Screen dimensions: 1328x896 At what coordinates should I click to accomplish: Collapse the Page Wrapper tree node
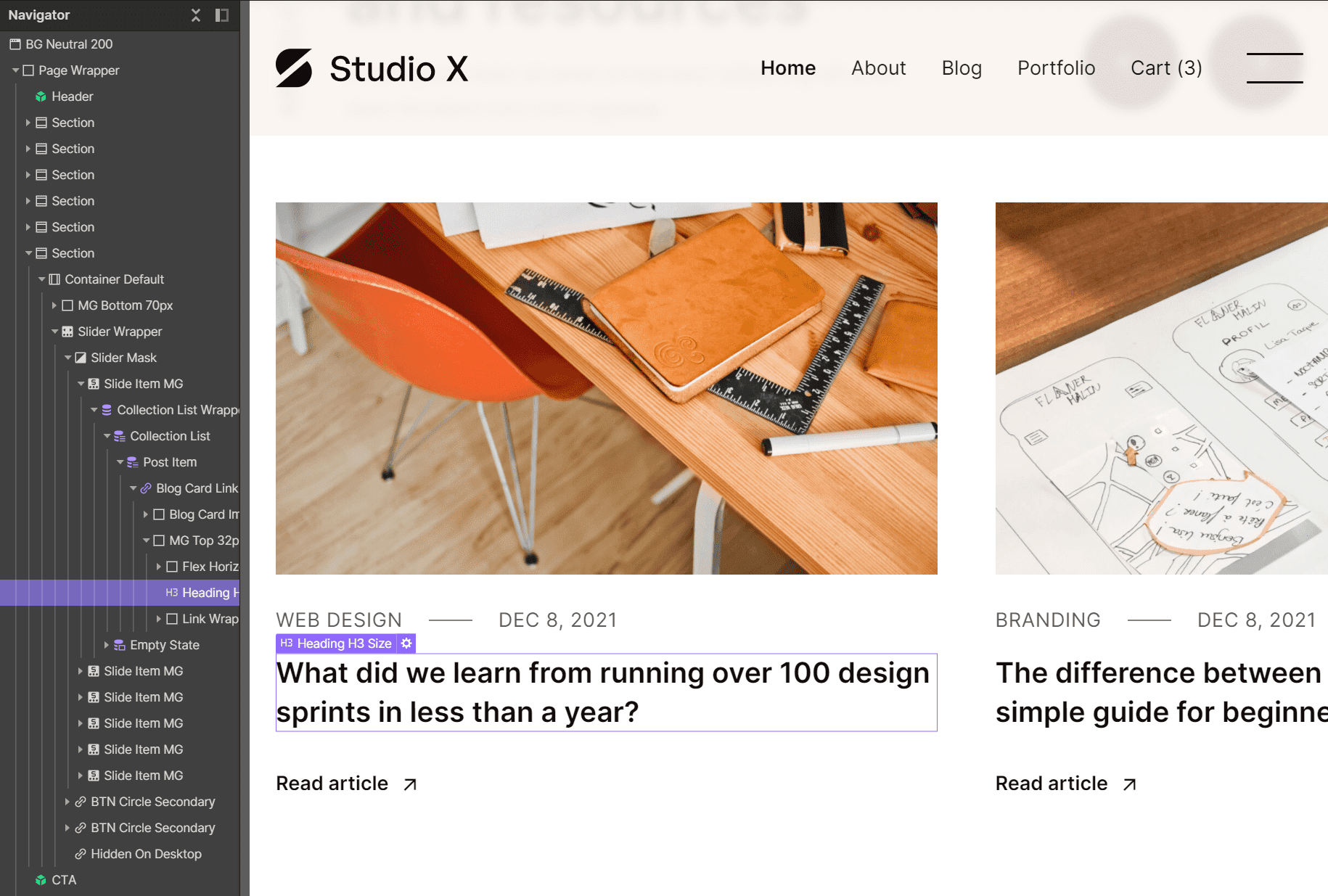[15, 70]
